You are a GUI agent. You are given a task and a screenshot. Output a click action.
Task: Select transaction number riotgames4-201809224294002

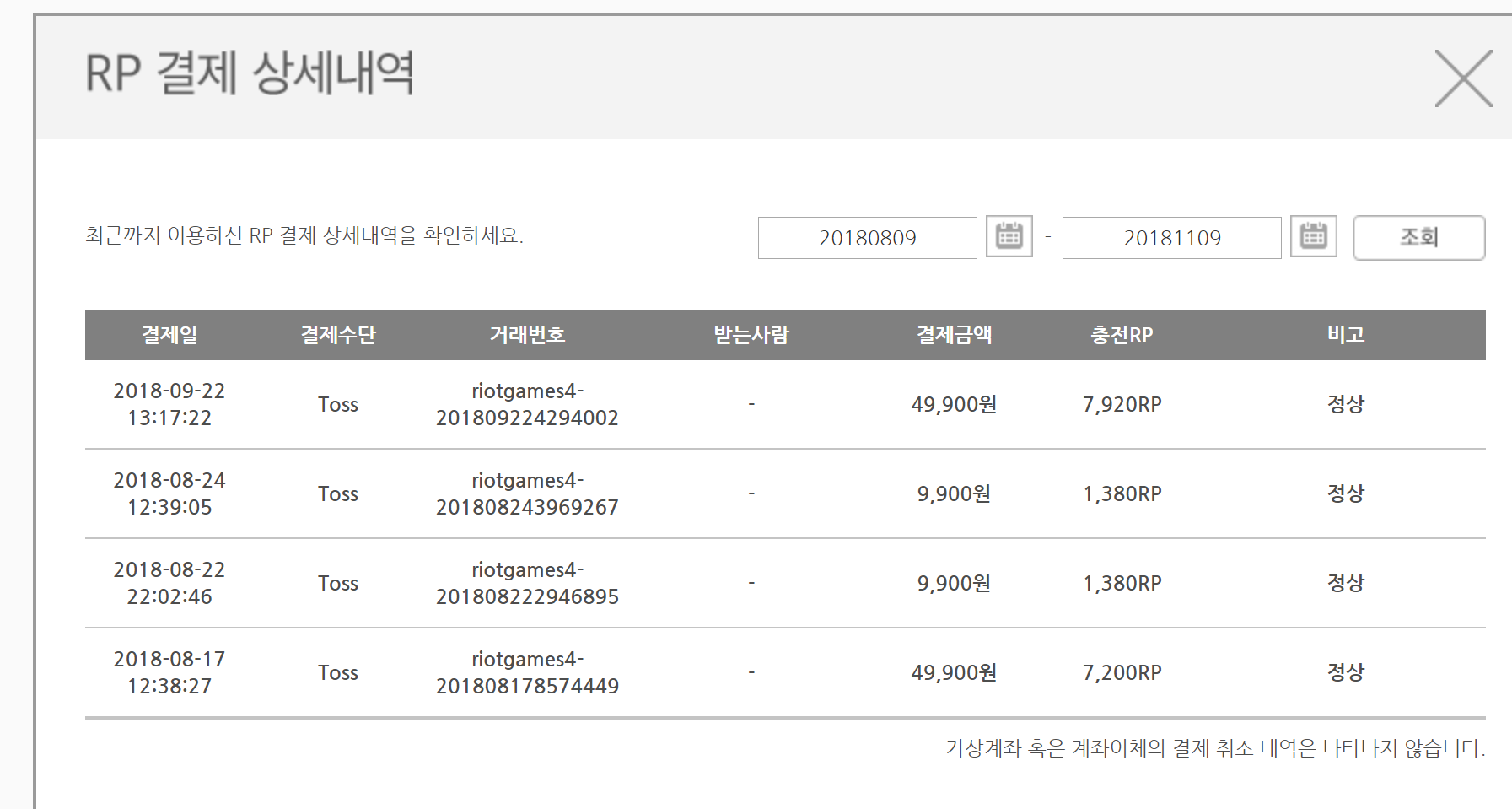[528, 404]
